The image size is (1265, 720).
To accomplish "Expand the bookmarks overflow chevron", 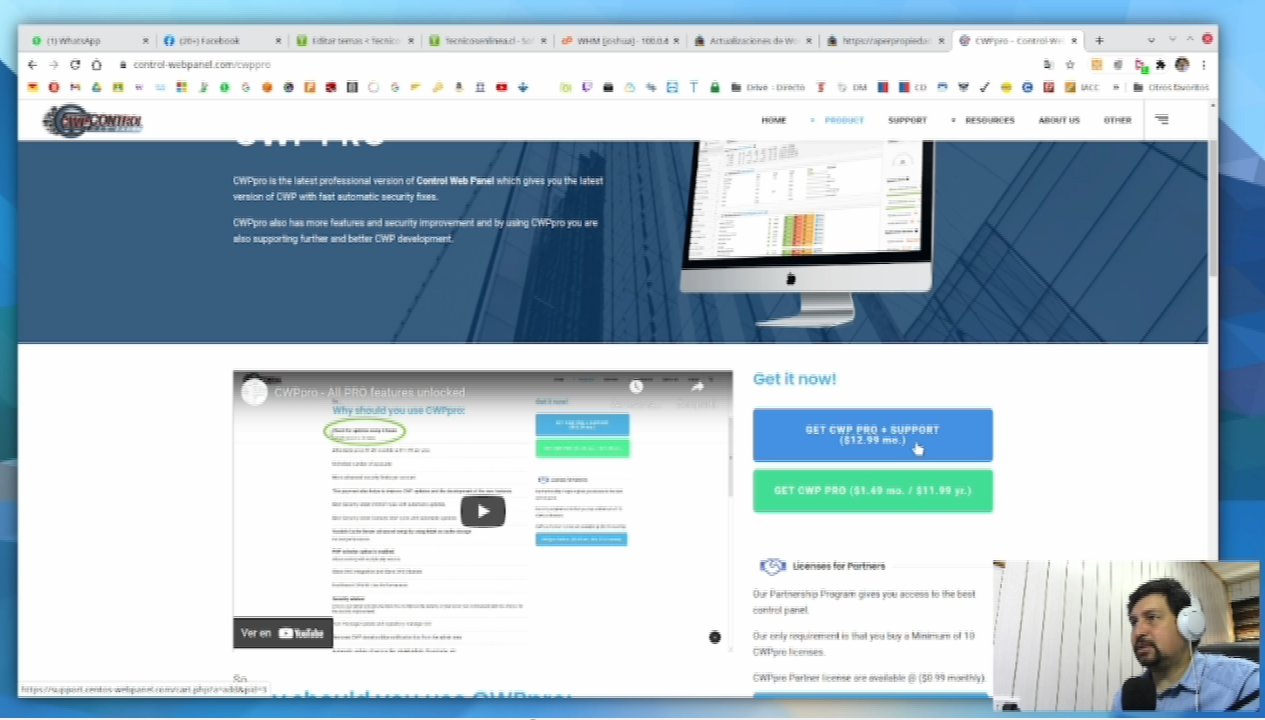I will pyautogui.click(x=1116, y=87).
